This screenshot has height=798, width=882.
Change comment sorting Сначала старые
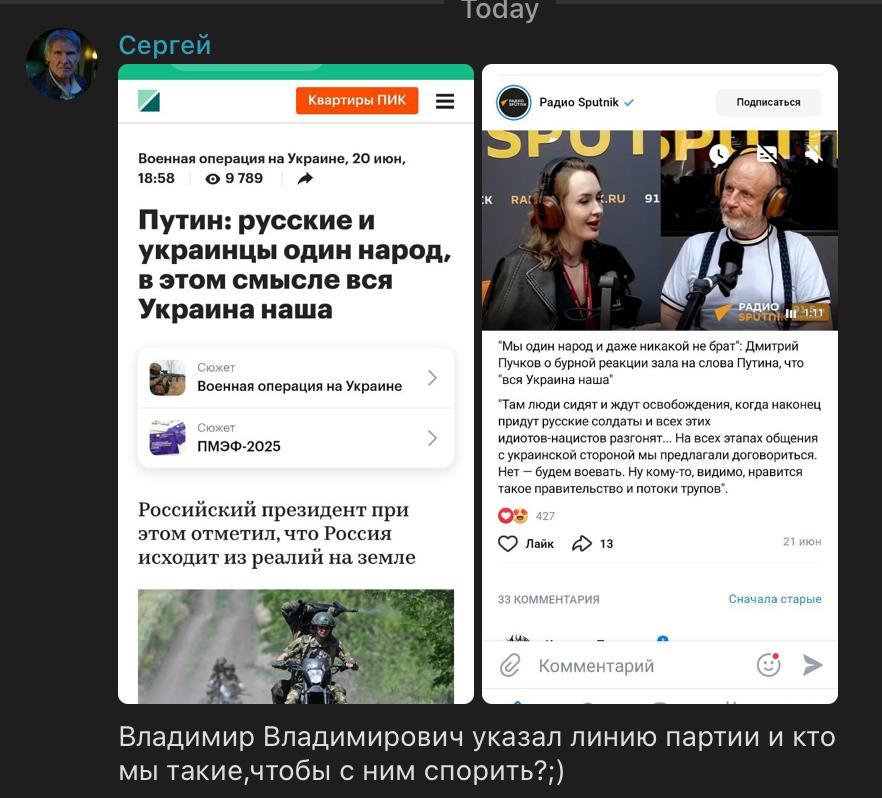[x=775, y=599]
